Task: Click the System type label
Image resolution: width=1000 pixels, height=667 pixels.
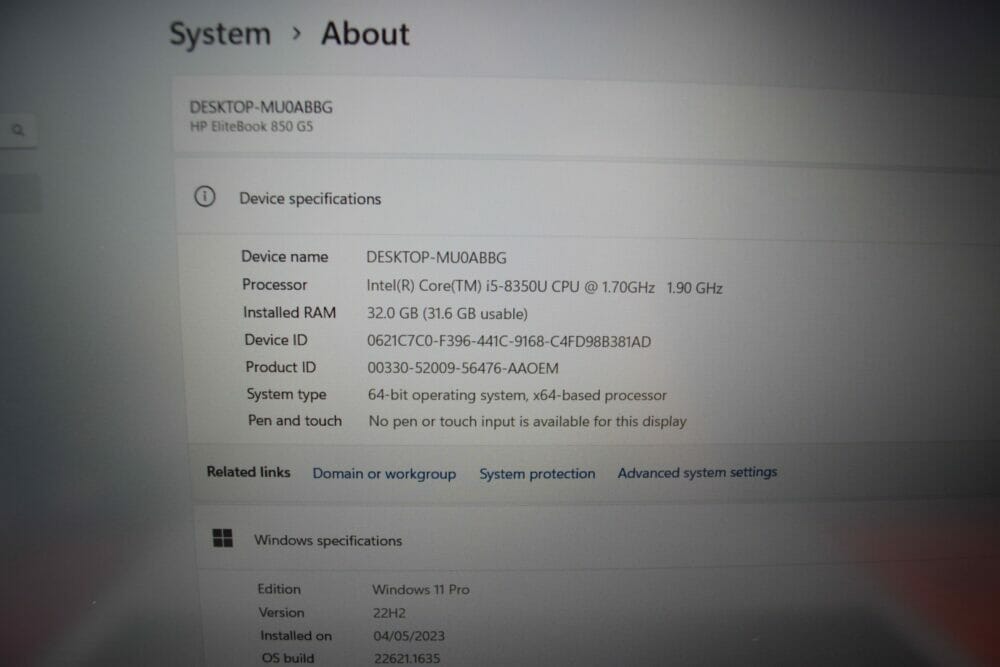Action: click(286, 395)
